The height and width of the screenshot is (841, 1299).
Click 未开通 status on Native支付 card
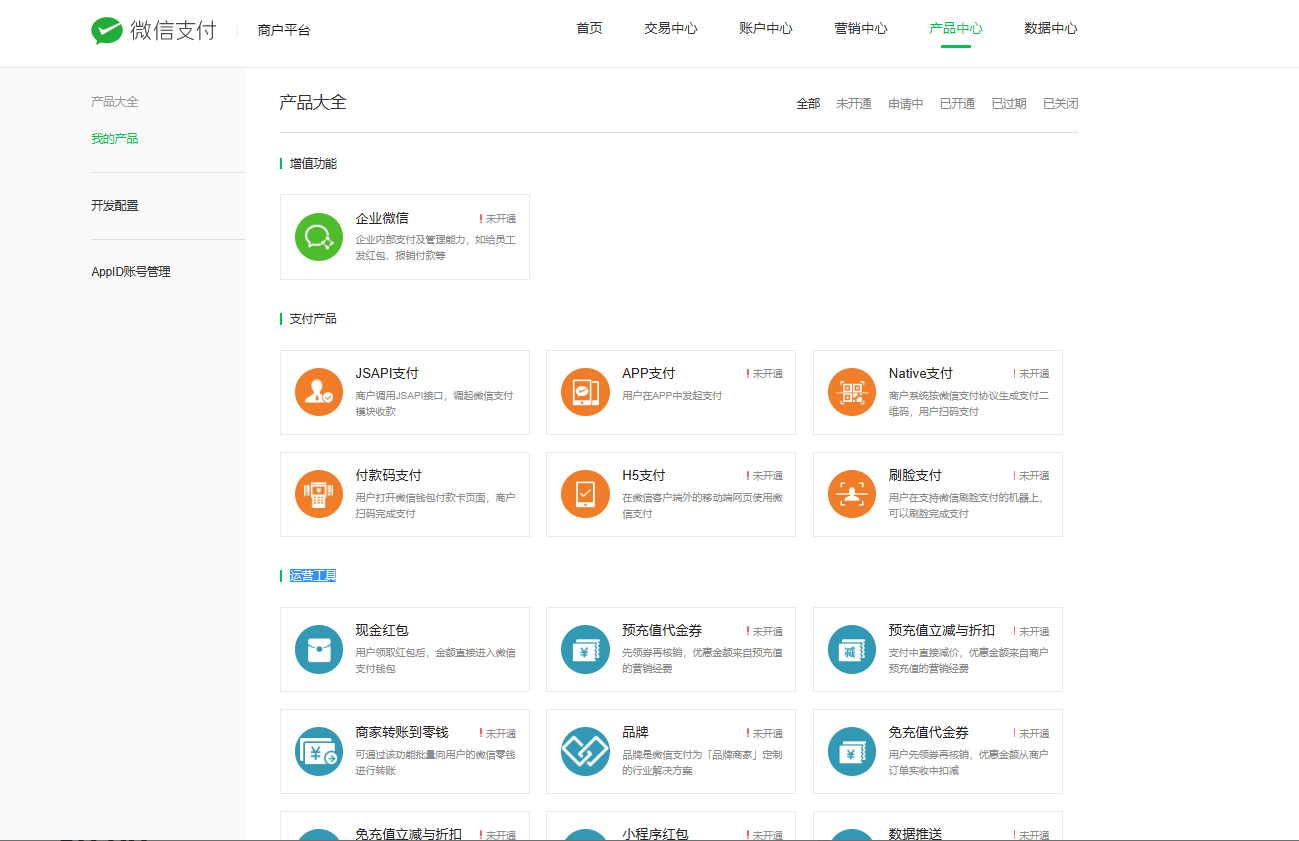pos(1031,374)
